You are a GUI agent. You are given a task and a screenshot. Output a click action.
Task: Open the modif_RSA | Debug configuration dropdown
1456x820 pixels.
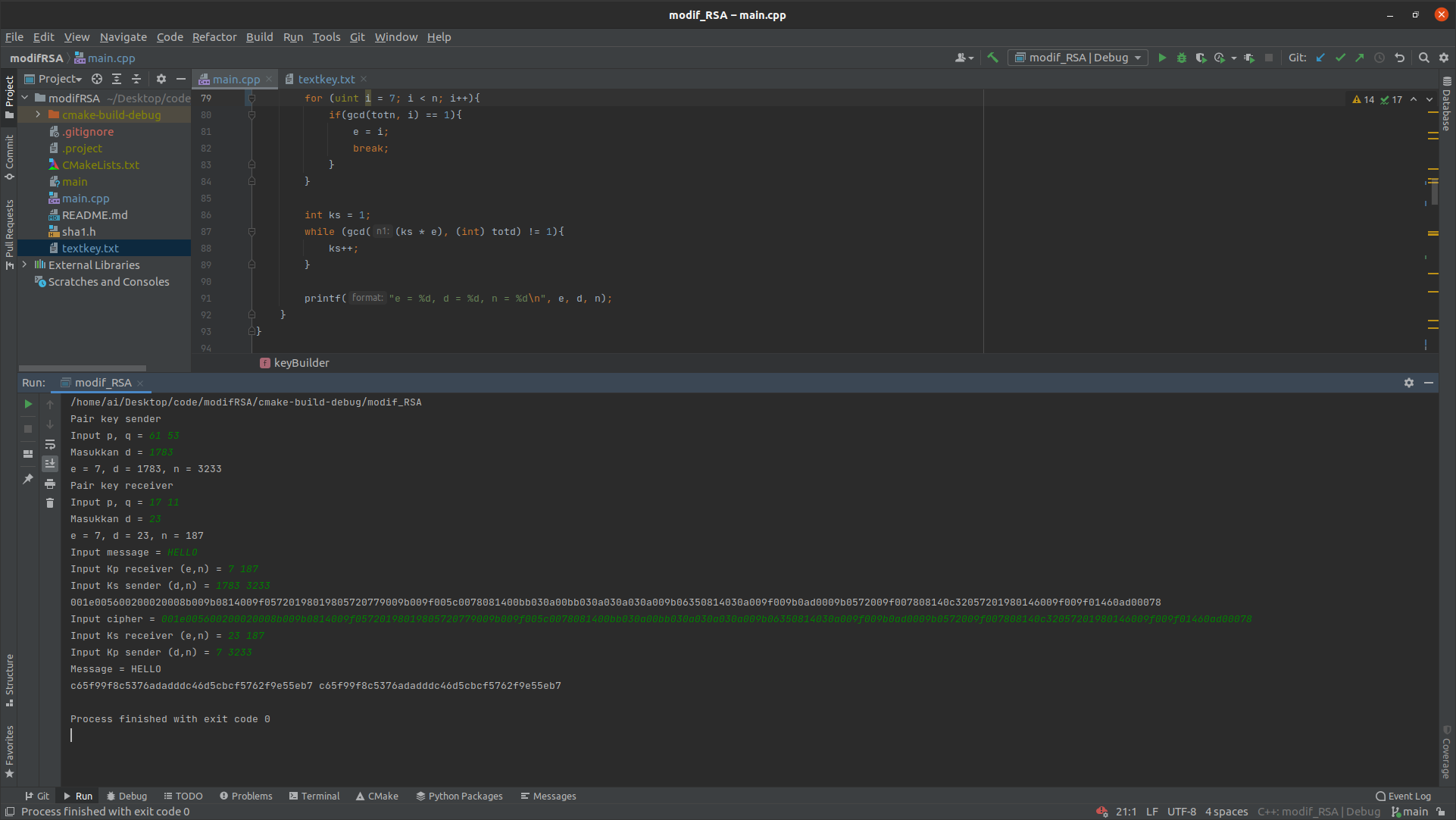tap(1077, 58)
